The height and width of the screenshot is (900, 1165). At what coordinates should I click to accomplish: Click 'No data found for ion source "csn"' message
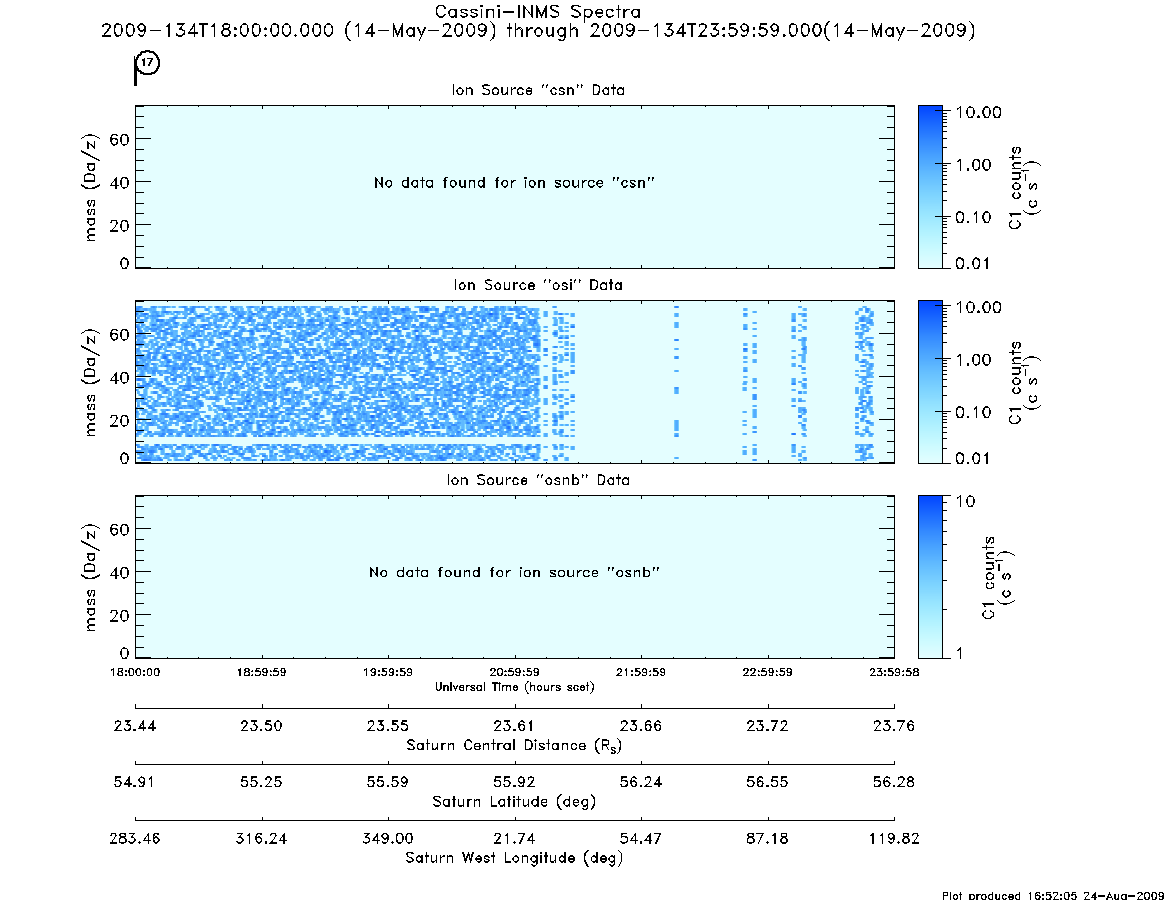[514, 183]
